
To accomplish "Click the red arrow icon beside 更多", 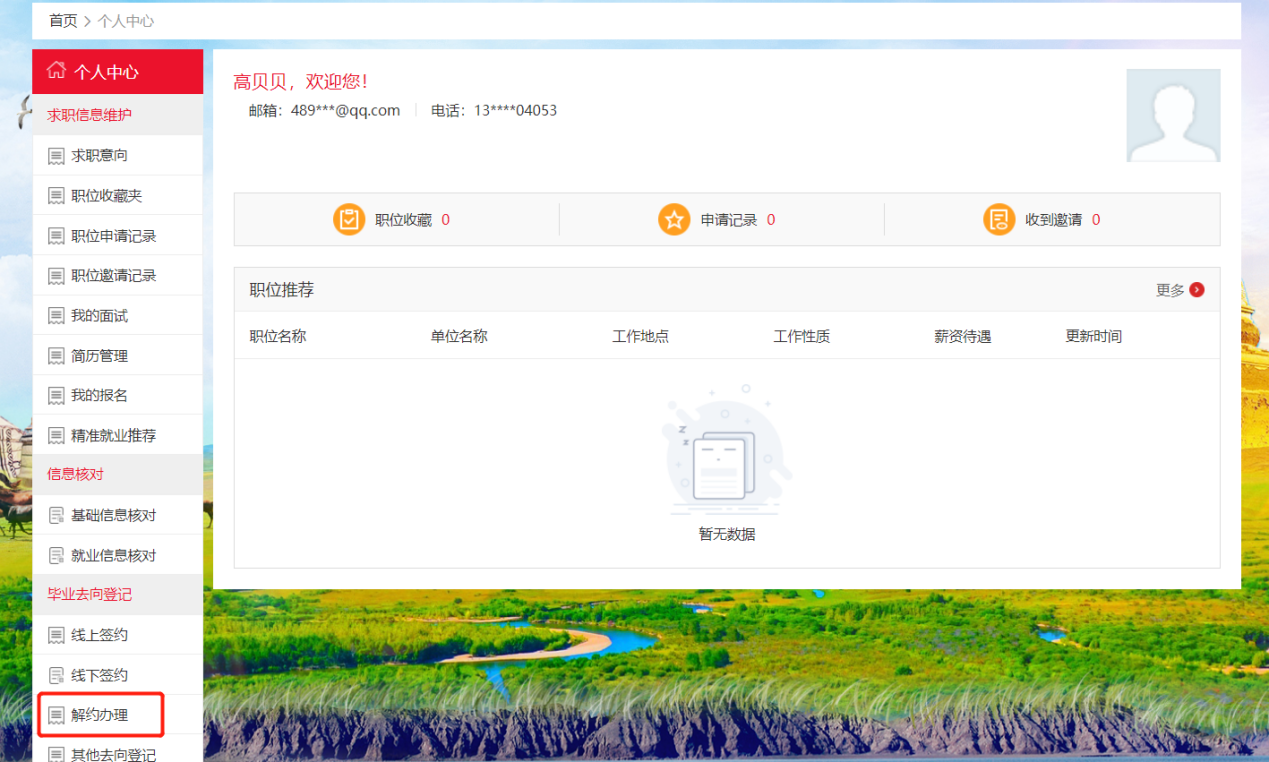I will [1197, 290].
